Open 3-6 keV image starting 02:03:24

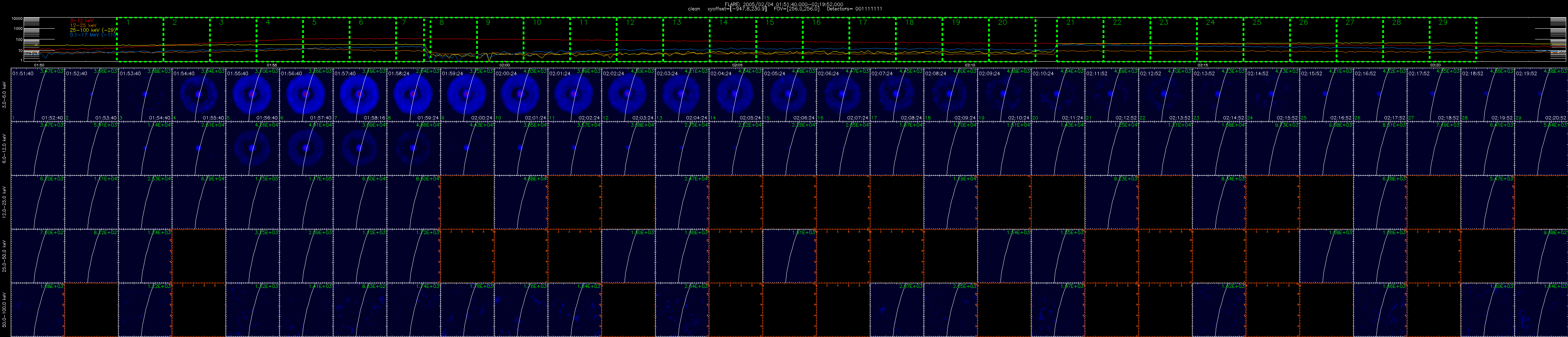tap(682, 94)
